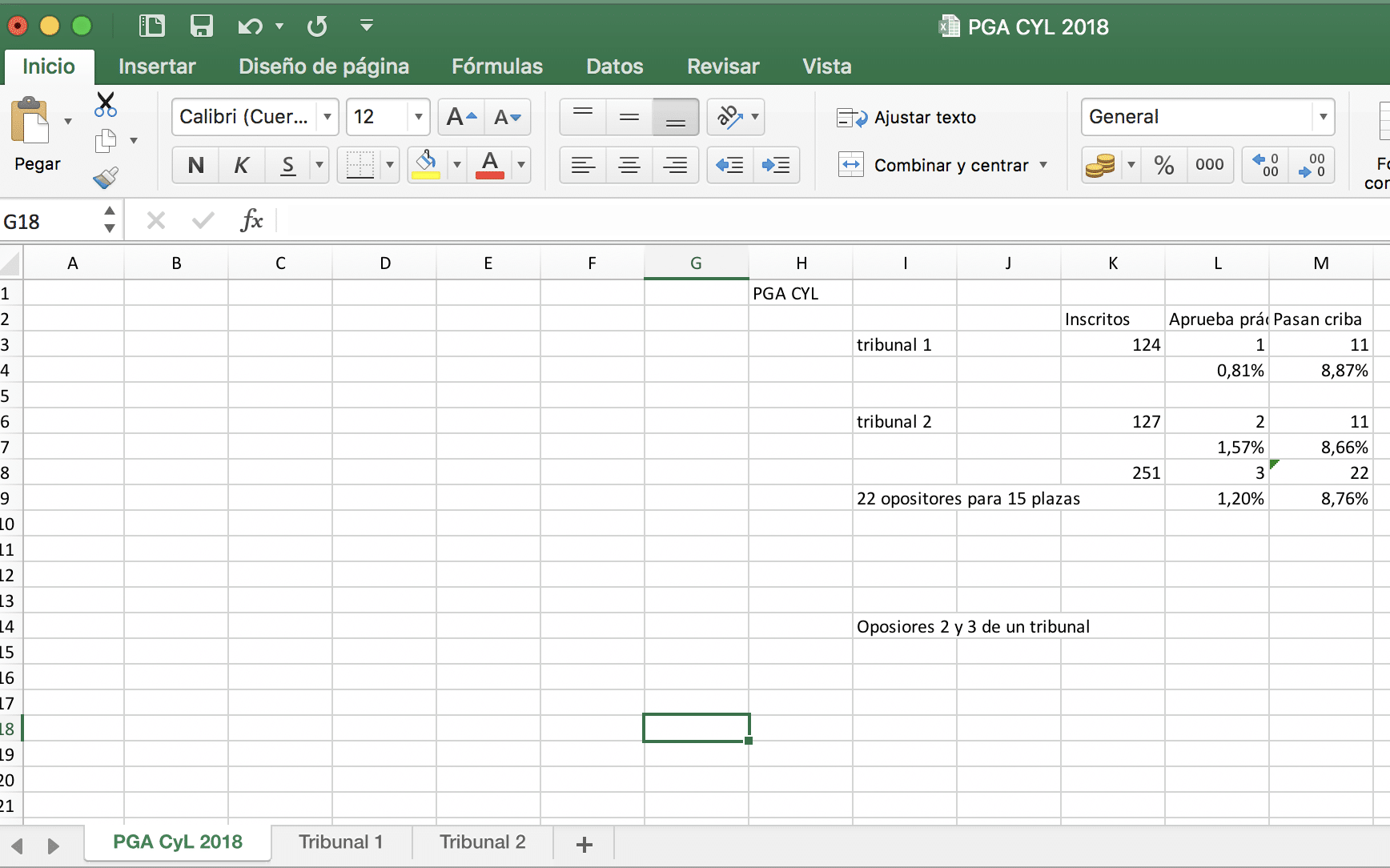Click the decrease indent icon
The width and height of the screenshot is (1390, 868).
(729, 165)
